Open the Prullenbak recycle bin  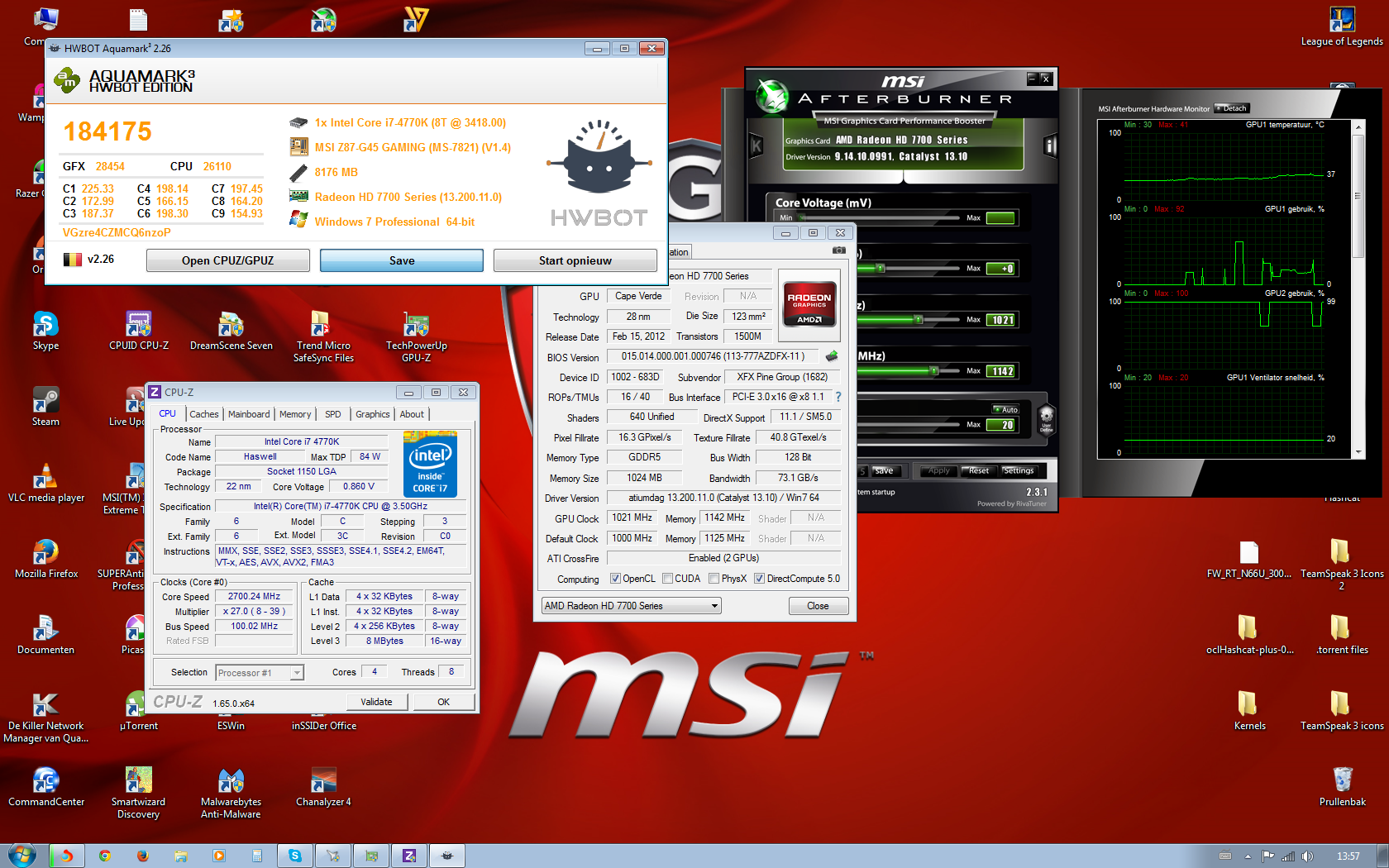point(1343,787)
